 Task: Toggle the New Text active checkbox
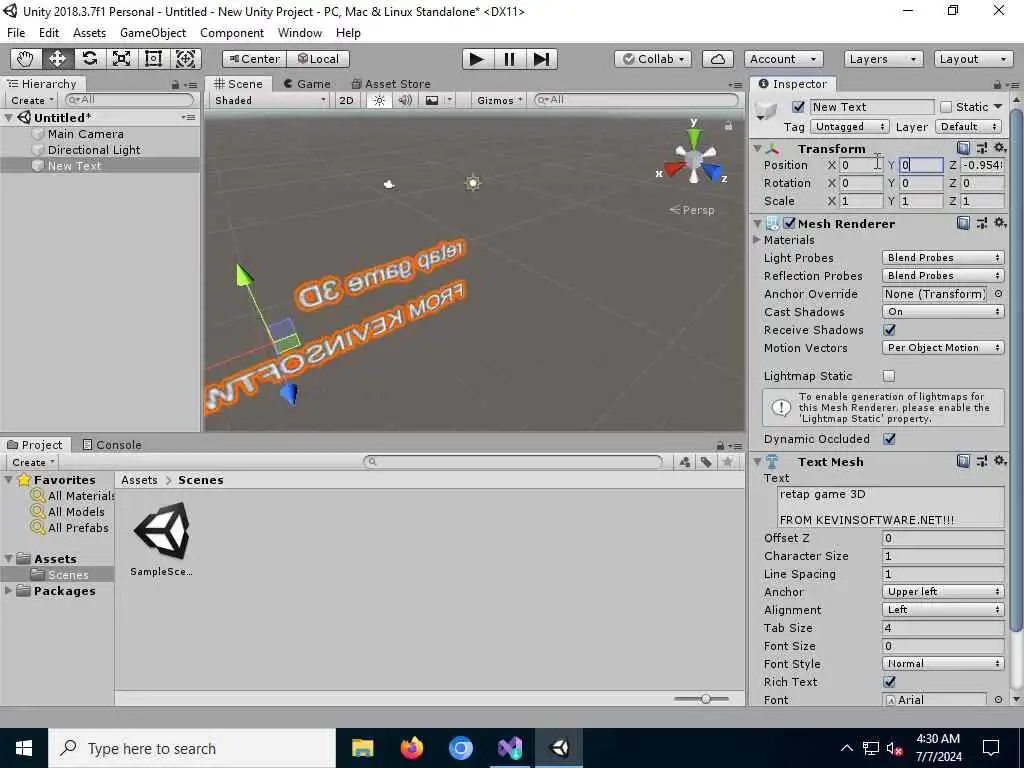coord(798,106)
